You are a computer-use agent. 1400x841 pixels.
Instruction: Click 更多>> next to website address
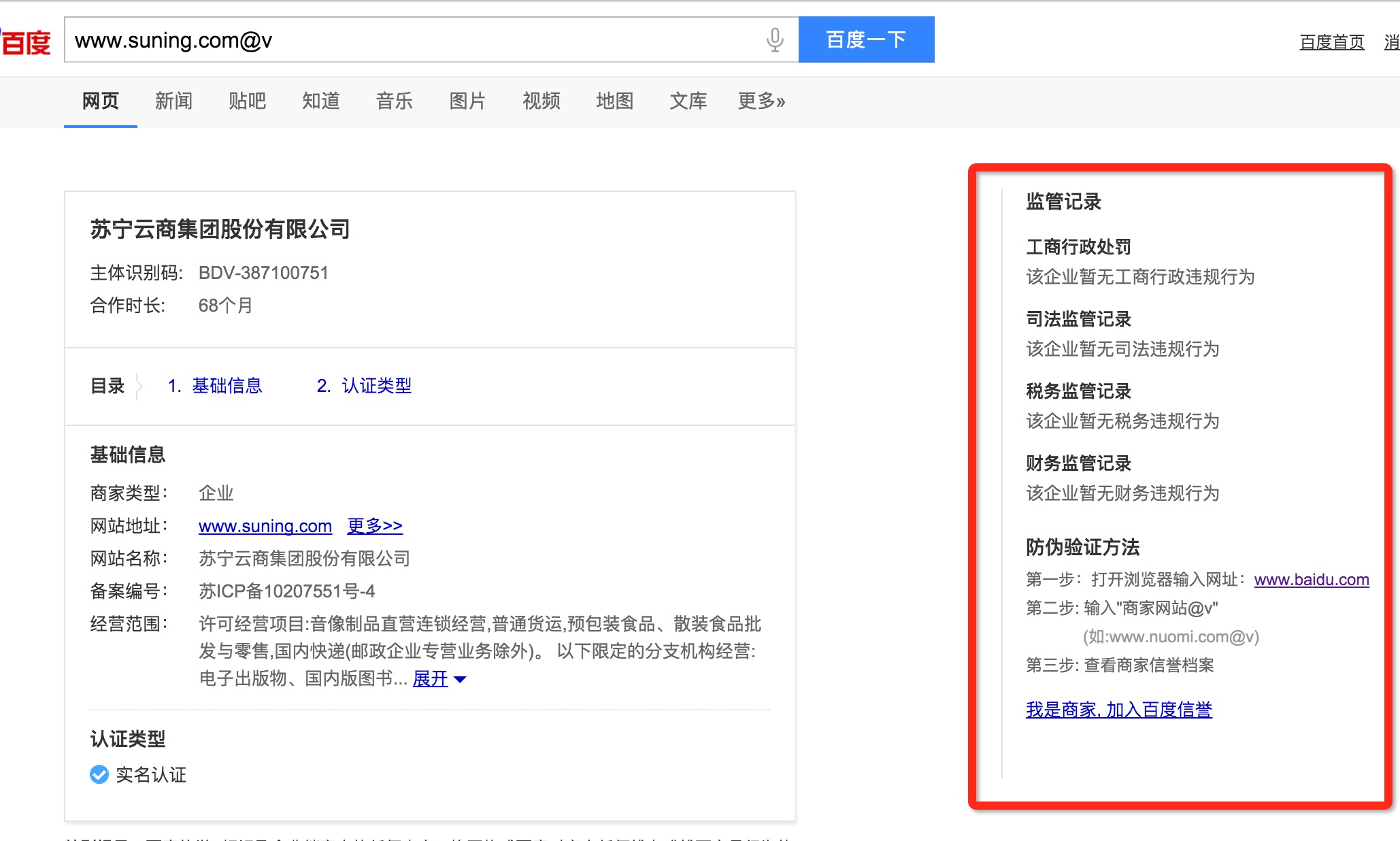click(375, 526)
